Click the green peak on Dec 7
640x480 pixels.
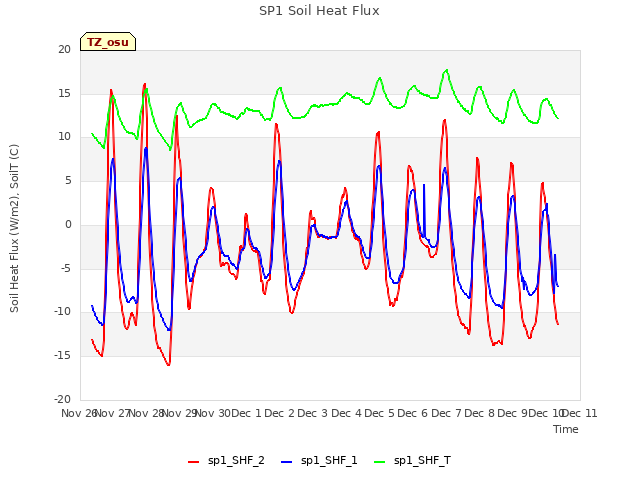point(447,70)
